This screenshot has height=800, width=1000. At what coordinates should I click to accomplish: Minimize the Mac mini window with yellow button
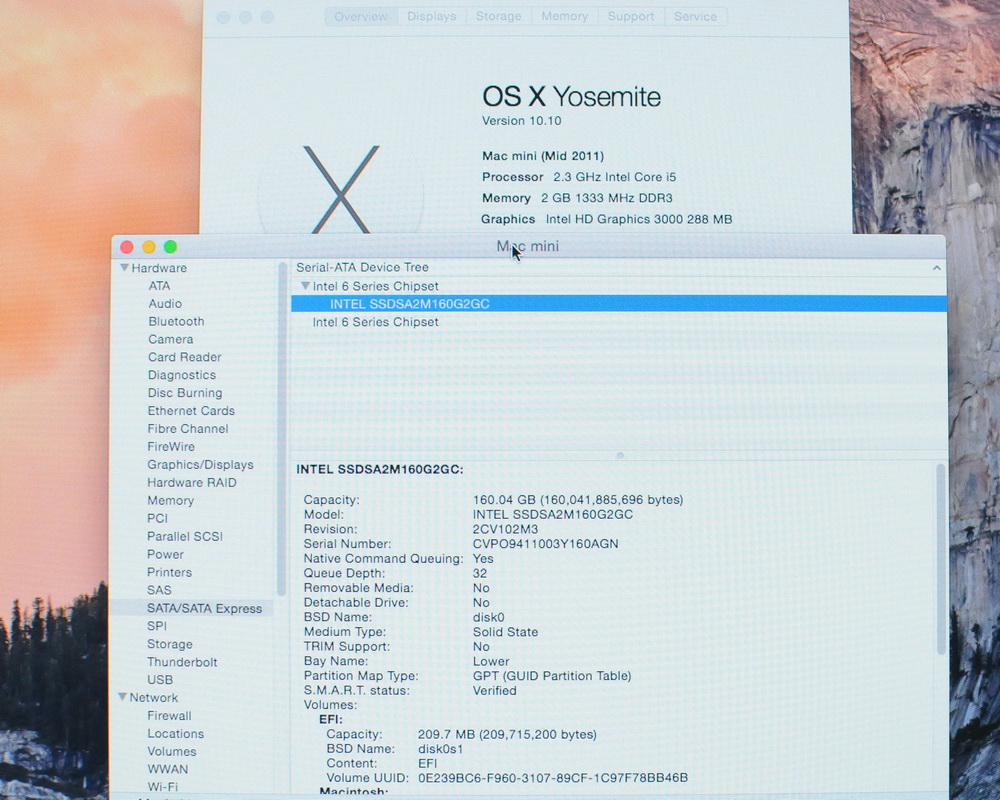pyautogui.click(x=149, y=247)
